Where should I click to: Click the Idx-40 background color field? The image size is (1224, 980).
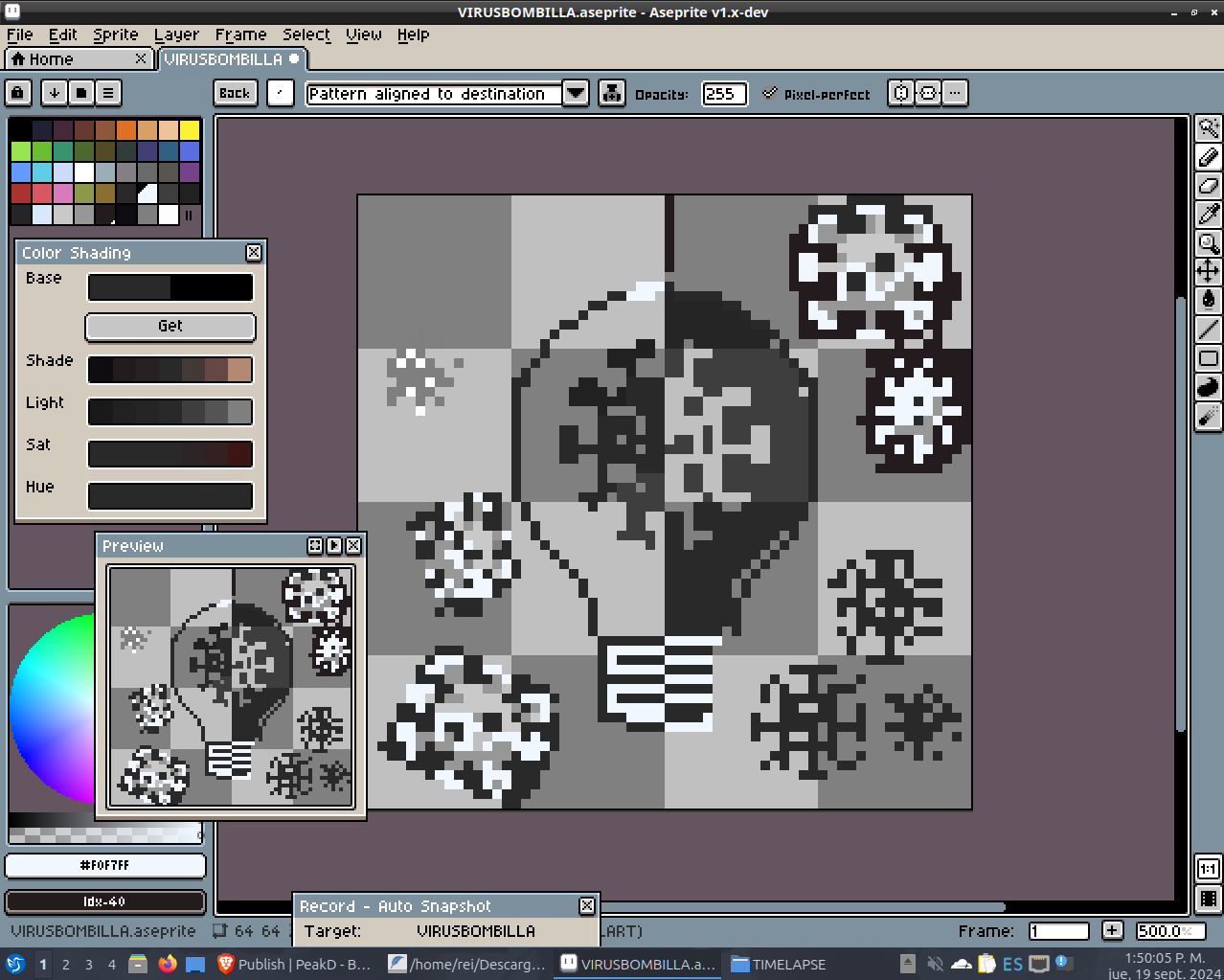tap(105, 902)
